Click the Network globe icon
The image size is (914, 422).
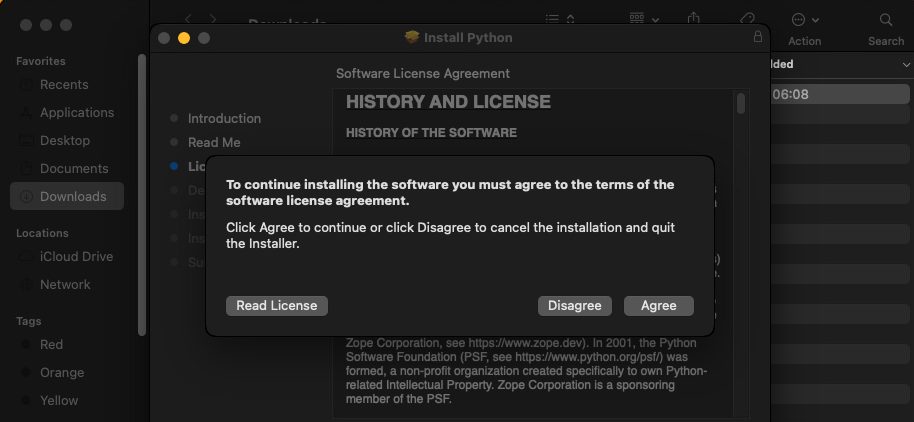coord(26,284)
